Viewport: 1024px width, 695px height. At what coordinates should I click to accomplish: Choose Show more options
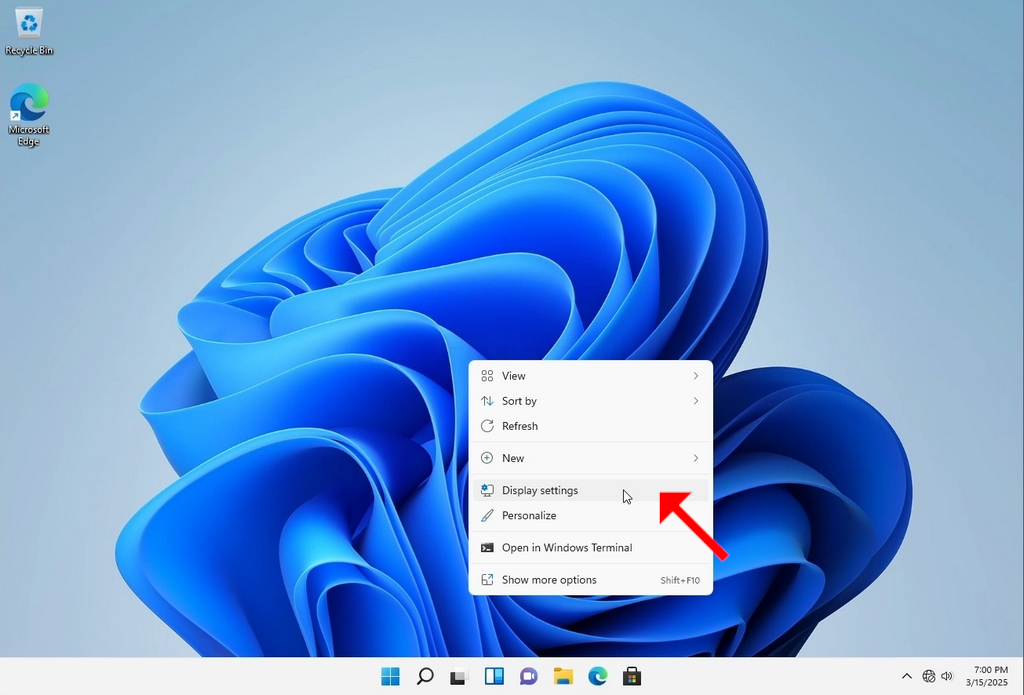[590, 579]
